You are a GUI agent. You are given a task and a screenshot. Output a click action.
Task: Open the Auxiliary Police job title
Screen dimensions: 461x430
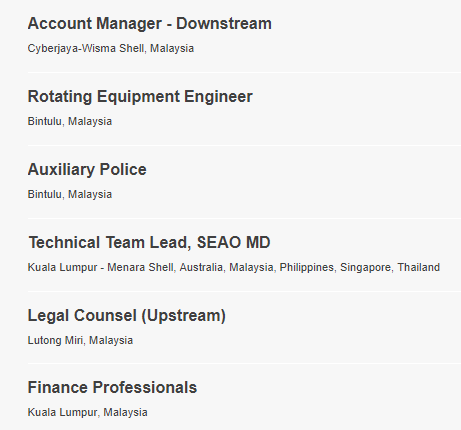click(87, 170)
